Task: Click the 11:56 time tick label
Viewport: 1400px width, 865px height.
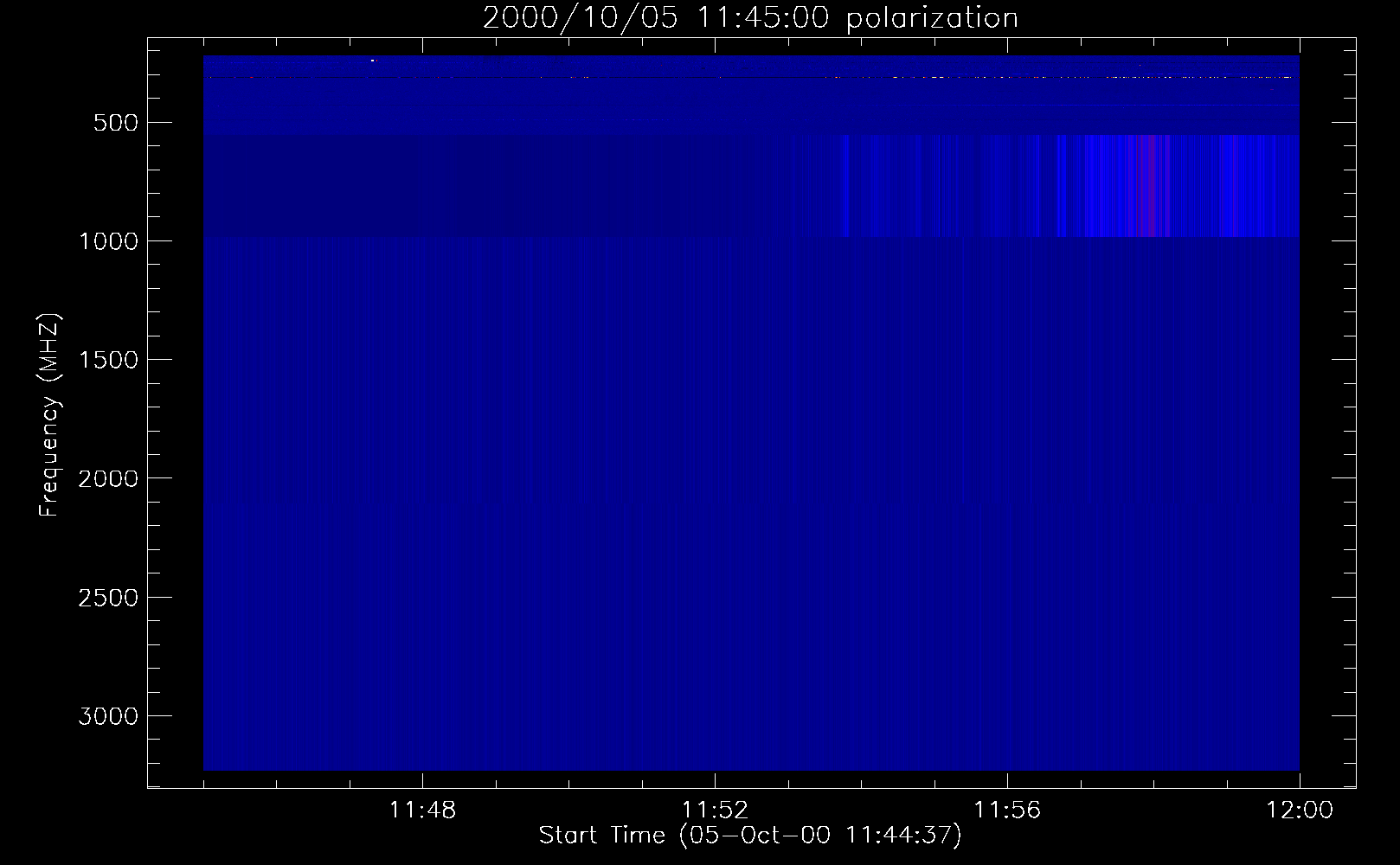Action: click(x=1007, y=811)
